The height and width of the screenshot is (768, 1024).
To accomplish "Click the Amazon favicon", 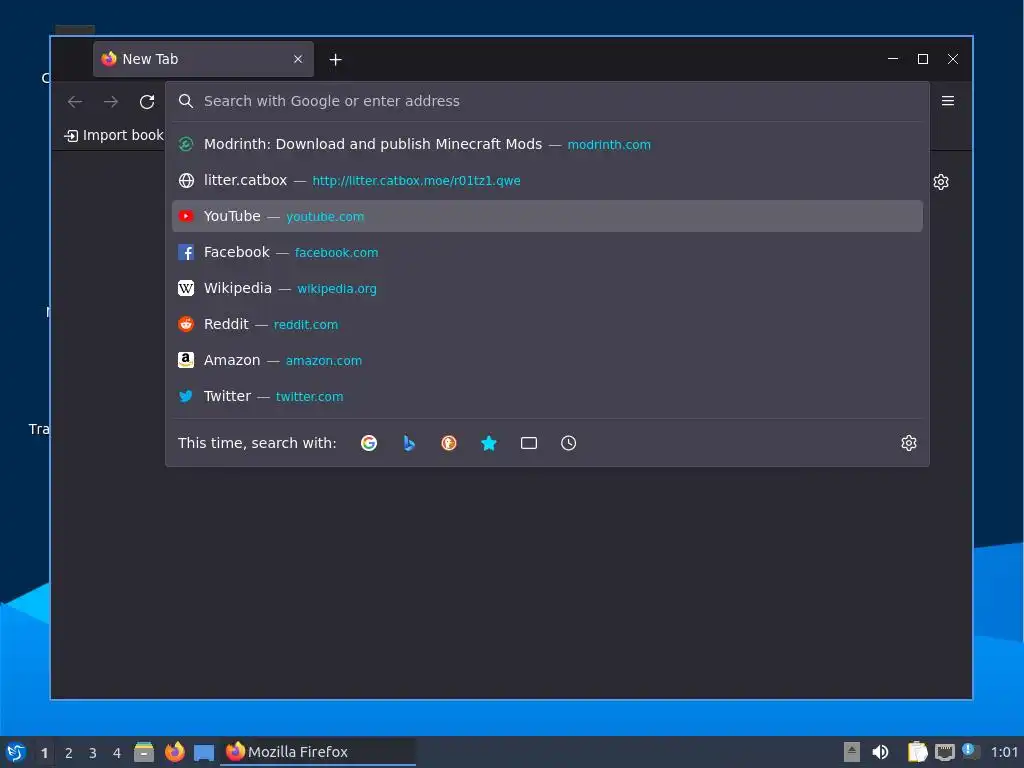I will point(186,360).
